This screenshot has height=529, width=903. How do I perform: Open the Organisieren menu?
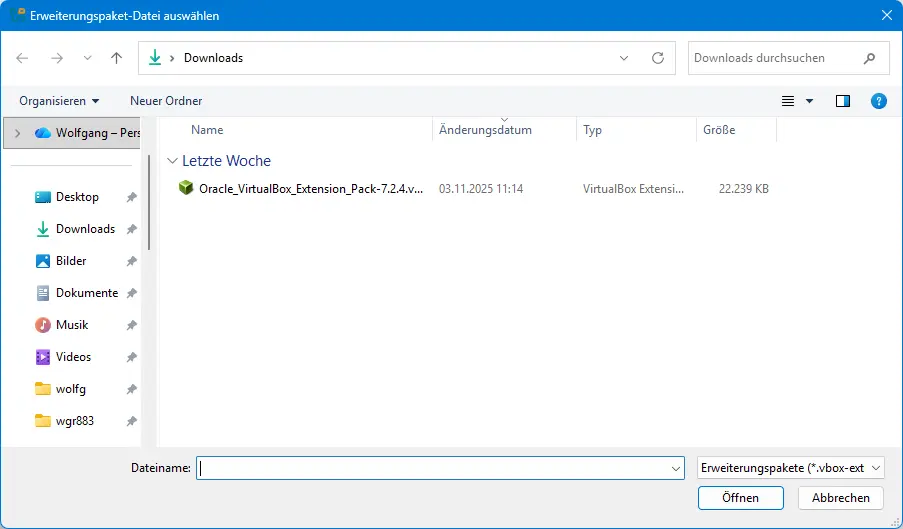(59, 101)
